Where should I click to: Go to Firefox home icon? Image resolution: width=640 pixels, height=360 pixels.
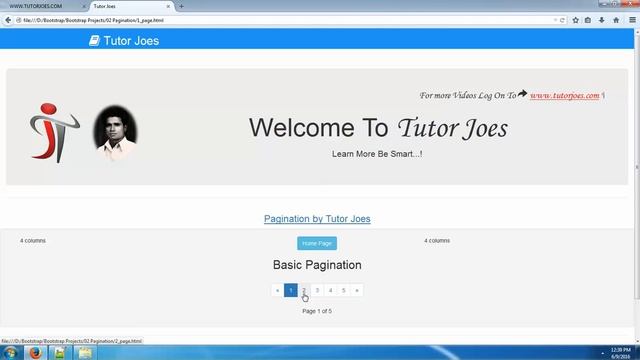coord(616,20)
